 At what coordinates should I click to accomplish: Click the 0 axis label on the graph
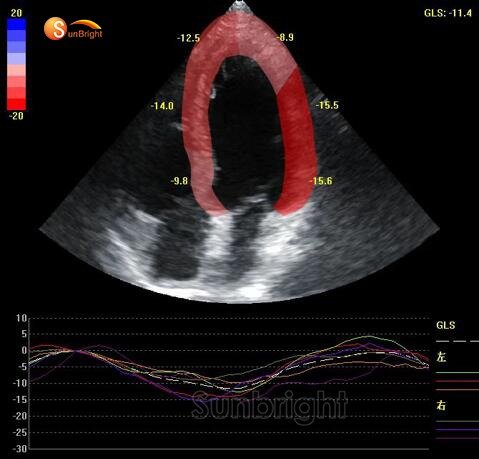24,350
